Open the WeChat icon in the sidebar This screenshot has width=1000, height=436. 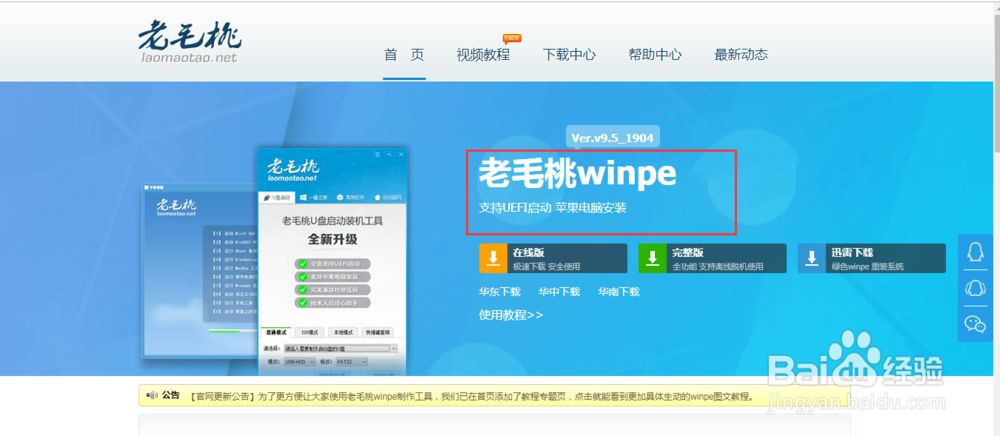click(x=974, y=324)
